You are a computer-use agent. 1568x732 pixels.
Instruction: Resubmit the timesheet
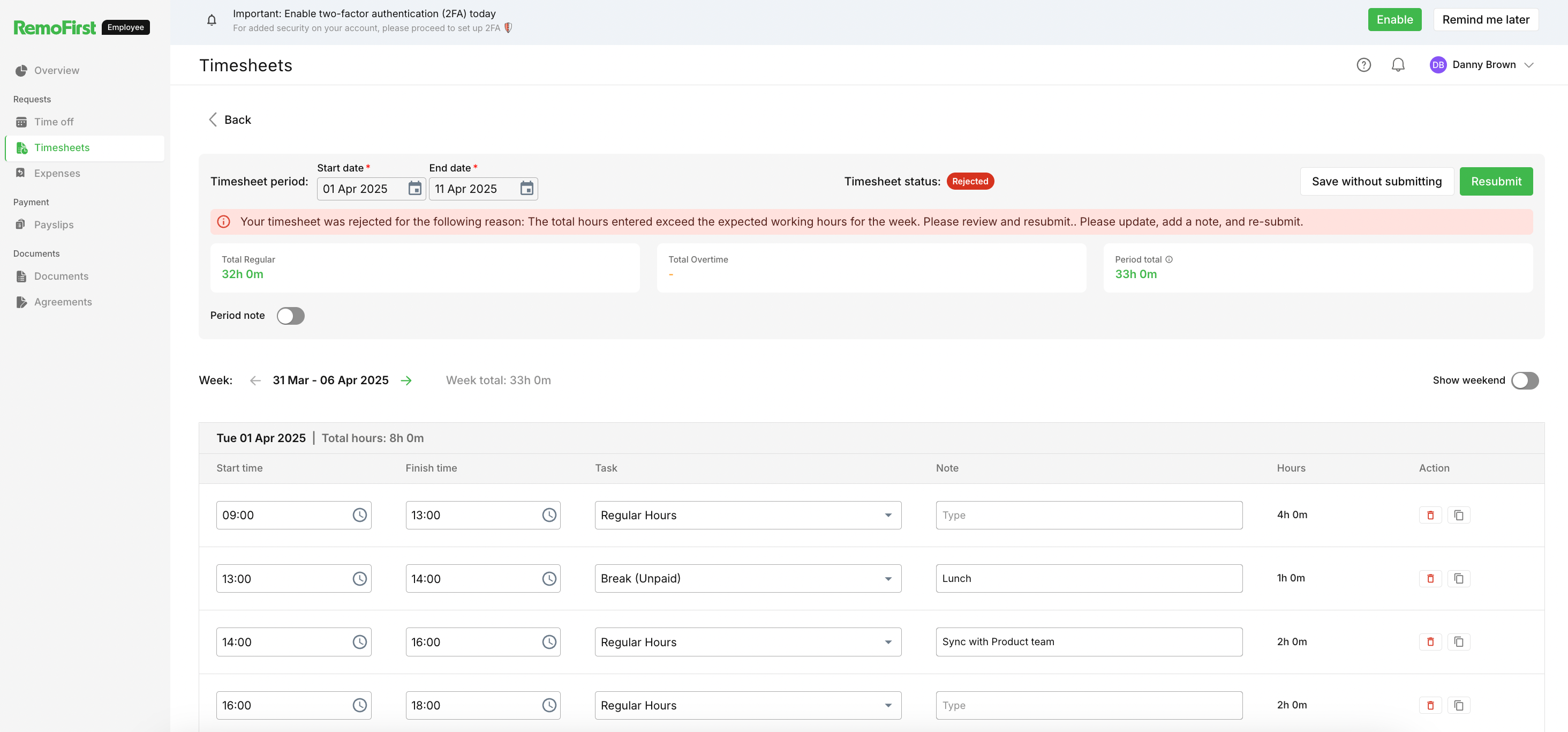(1496, 182)
